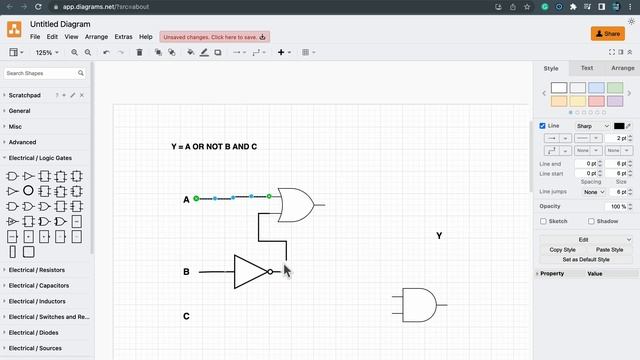Toggle fullscreen mode icon

pyautogui.click(x=611, y=52)
